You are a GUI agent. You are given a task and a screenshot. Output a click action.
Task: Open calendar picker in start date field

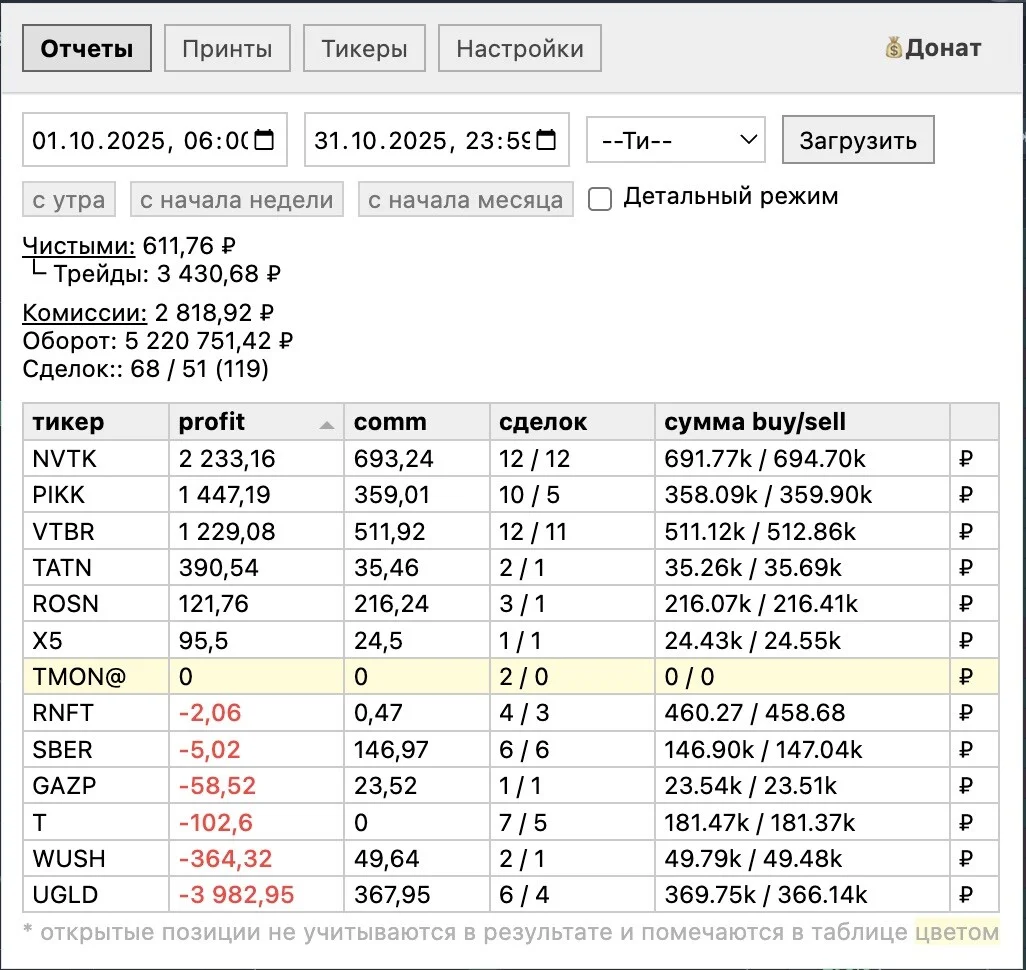(264, 140)
